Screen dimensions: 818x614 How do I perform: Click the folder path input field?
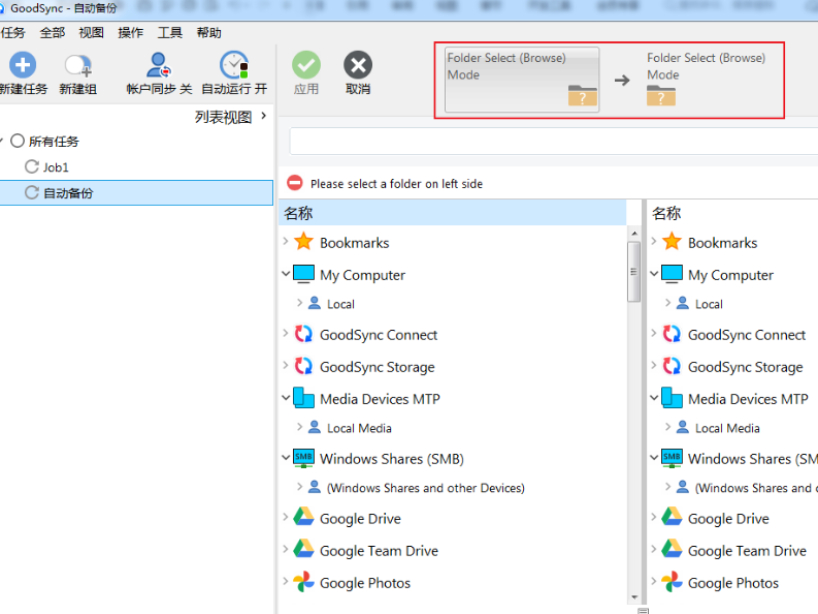(x=554, y=141)
